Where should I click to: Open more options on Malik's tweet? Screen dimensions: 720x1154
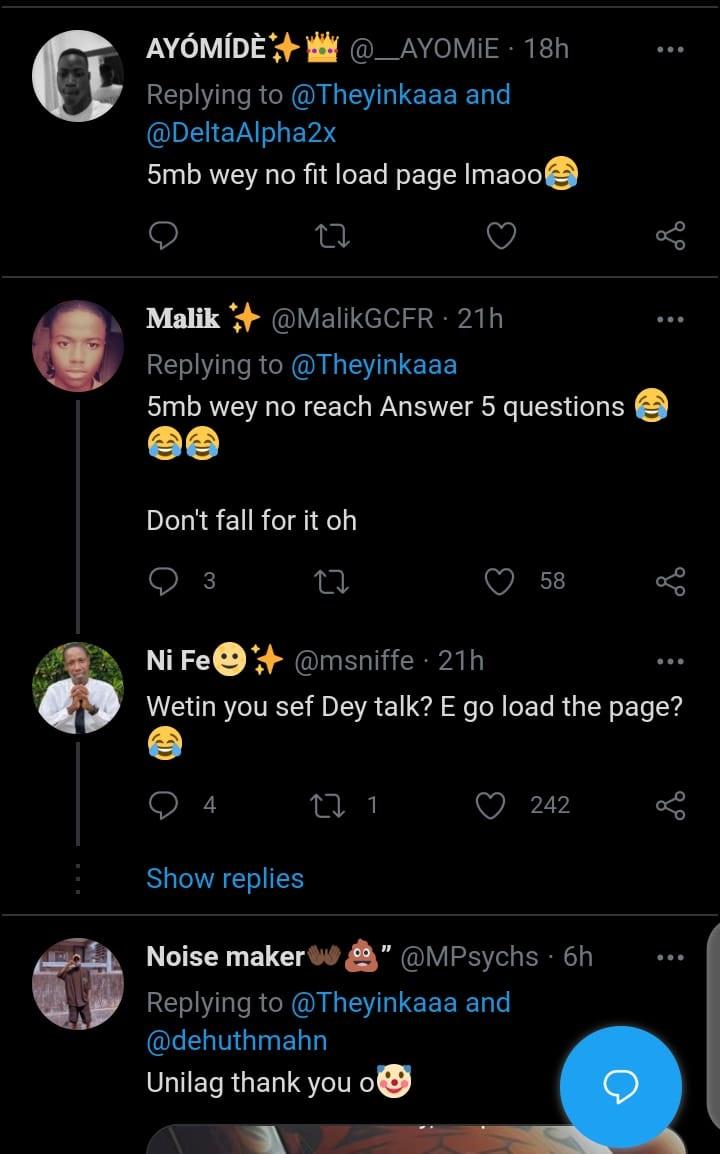(670, 319)
